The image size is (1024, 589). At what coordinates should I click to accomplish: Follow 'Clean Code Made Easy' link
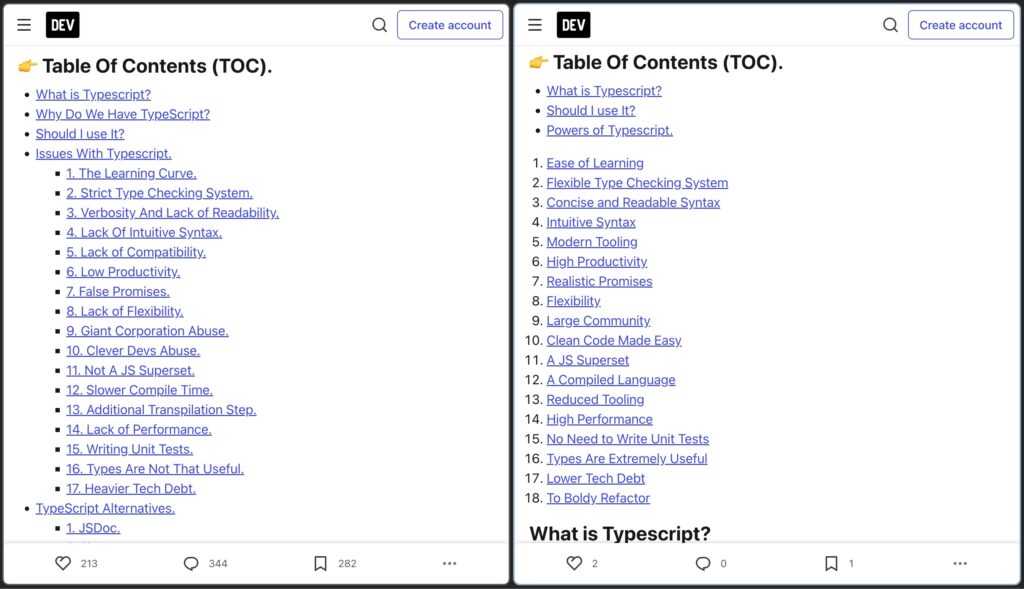(614, 340)
